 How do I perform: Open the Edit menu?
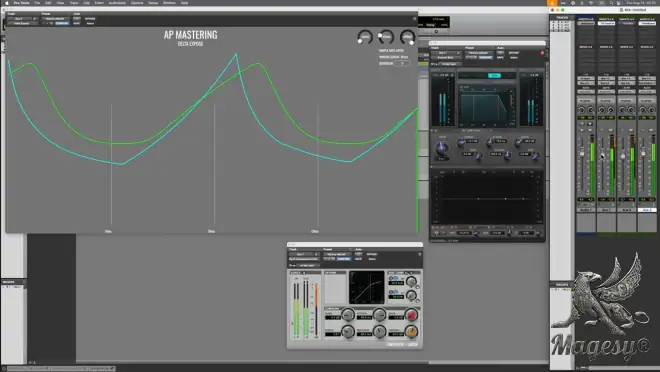48,3
